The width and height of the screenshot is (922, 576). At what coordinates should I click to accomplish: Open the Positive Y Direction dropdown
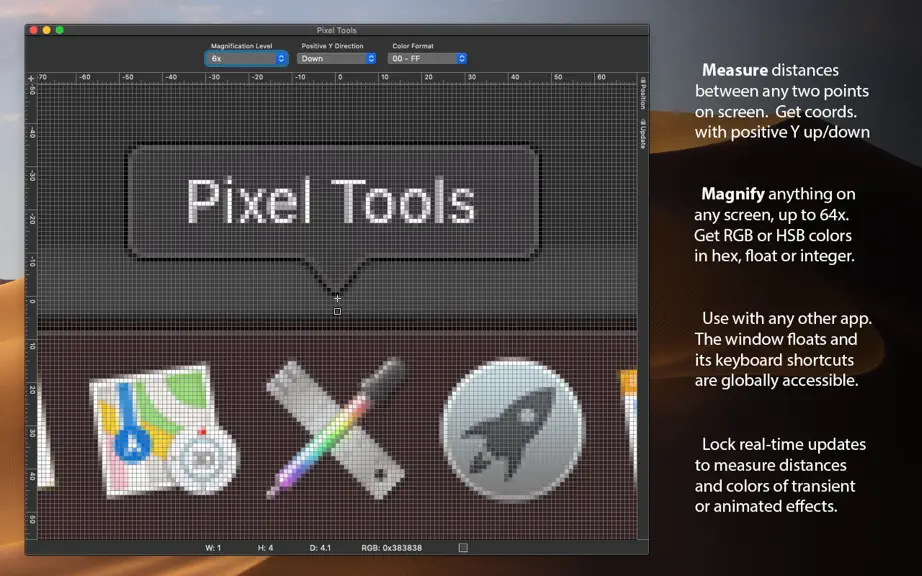click(x=336, y=58)
